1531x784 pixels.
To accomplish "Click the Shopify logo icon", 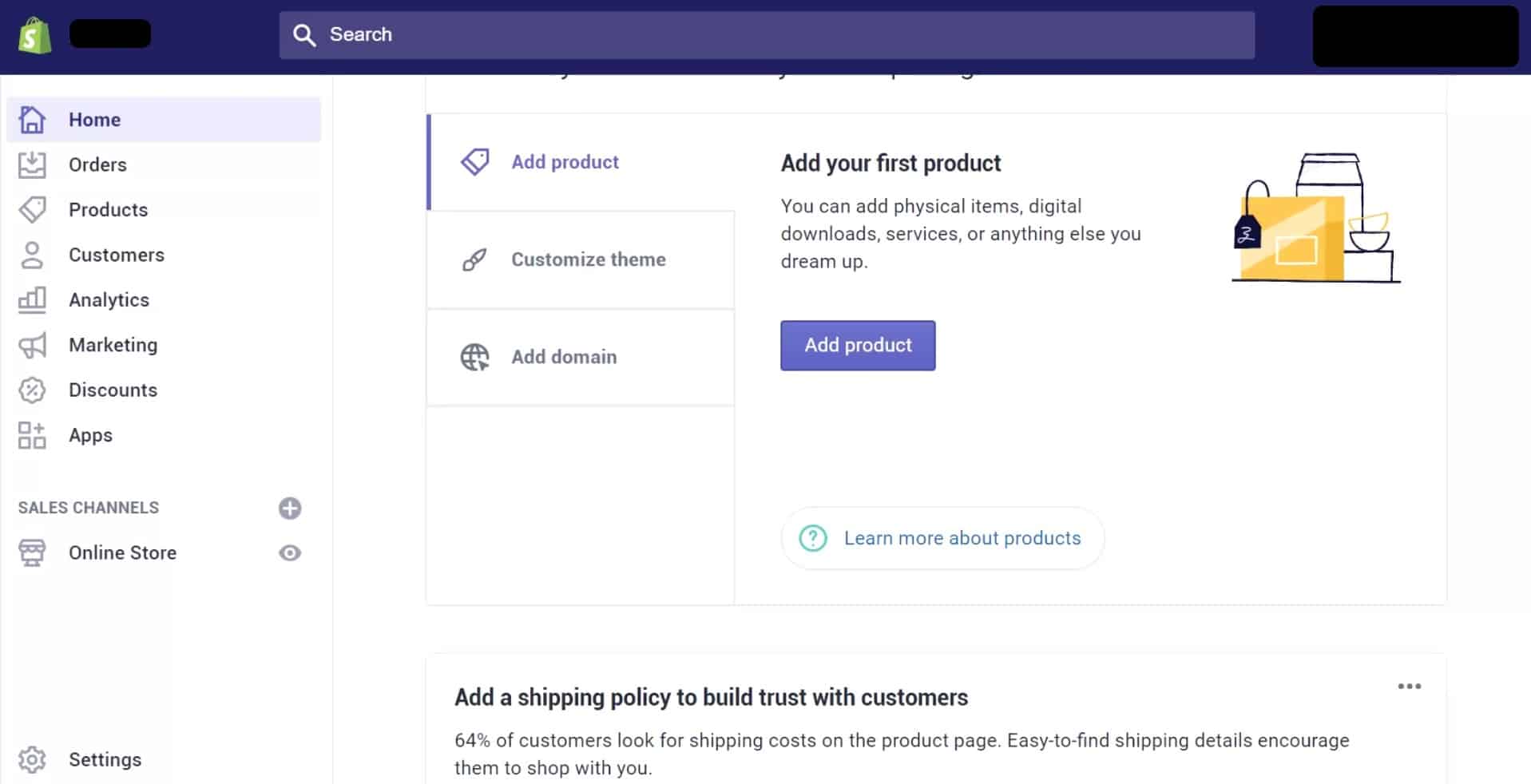I will 35,35.
